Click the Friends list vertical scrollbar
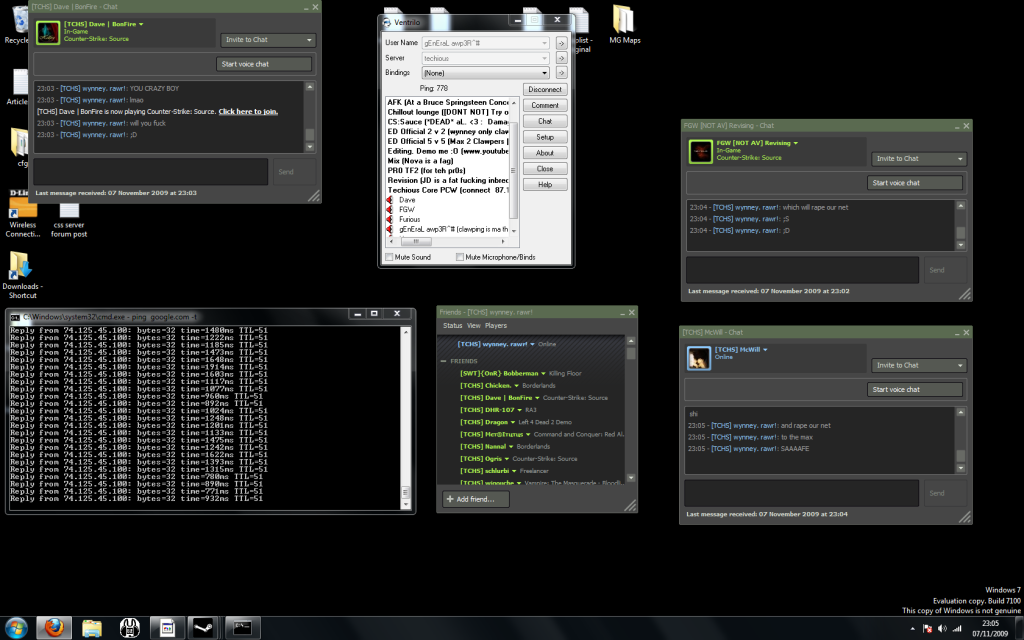This screenshot has width=1024, height=640. [631, 409]
